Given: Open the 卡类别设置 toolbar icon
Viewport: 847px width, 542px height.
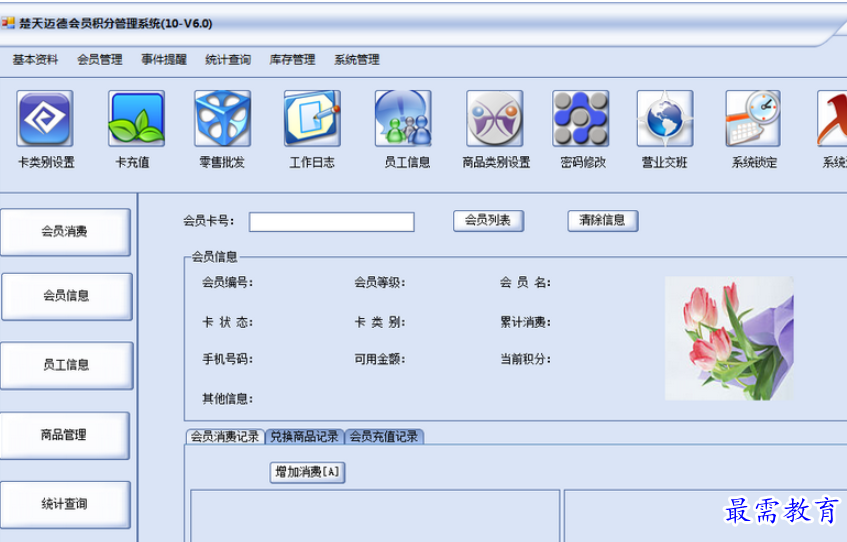Looking at the screenshot, I should (45, 118).
